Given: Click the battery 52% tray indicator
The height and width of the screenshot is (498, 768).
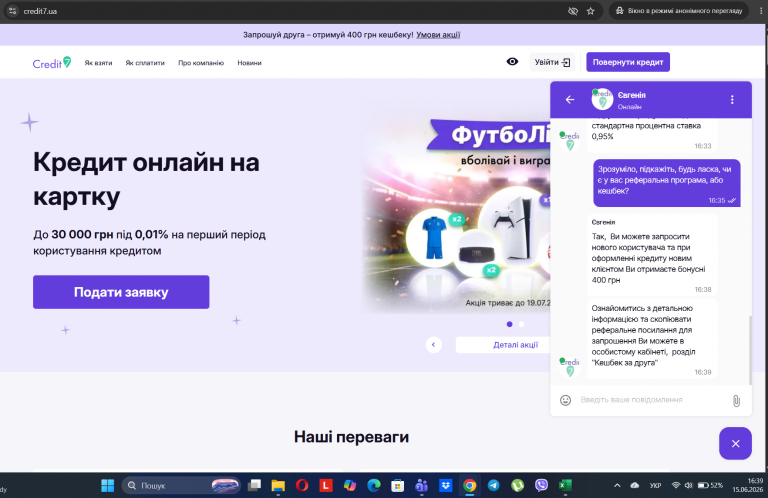Looking at the screenshot, I should click(710, 485).
